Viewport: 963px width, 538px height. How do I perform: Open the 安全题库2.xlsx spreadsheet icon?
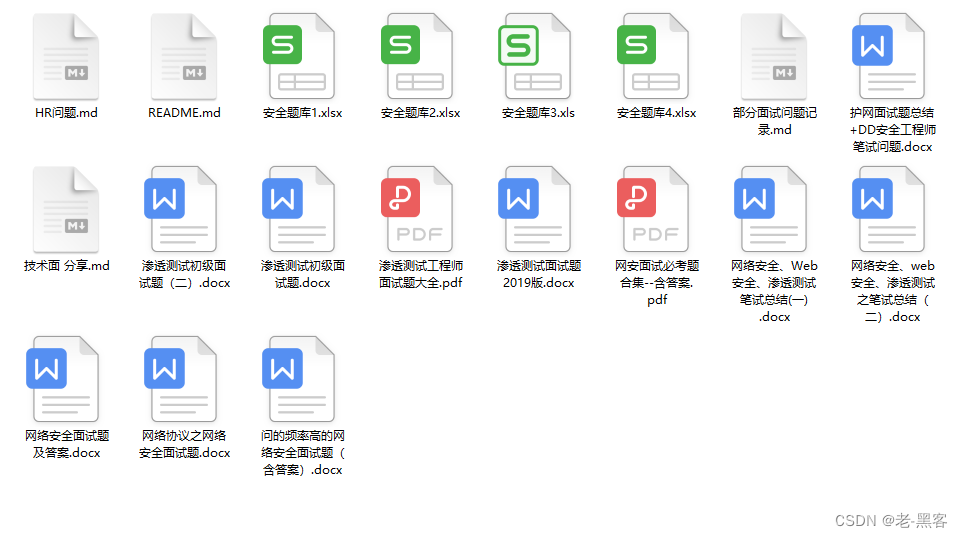click(417, 57)
